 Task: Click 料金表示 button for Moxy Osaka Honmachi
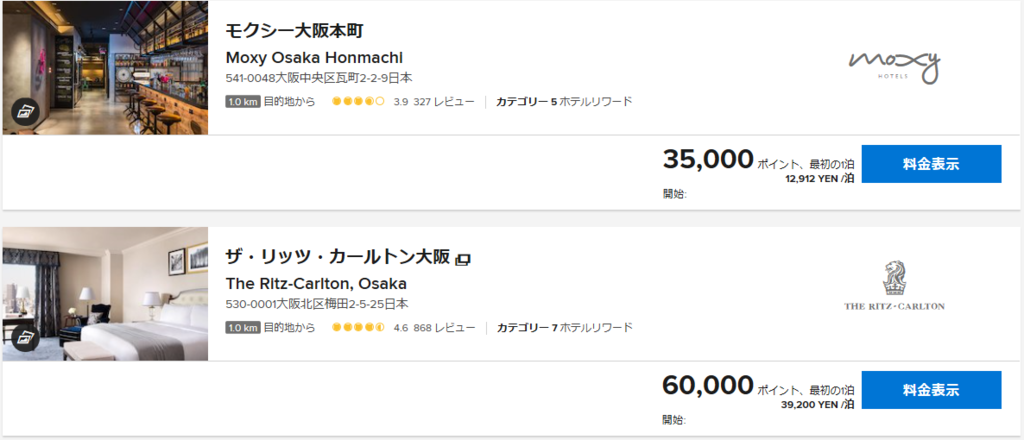pyautogui.click(x=931, y=164)
